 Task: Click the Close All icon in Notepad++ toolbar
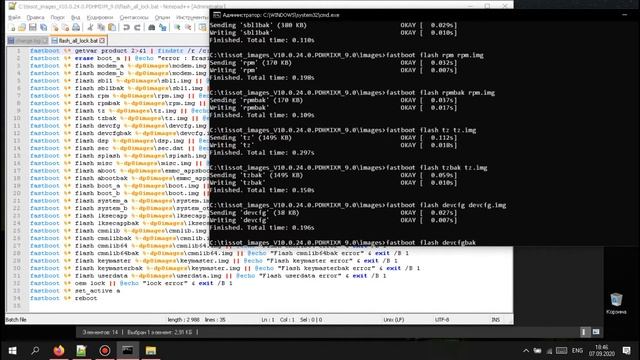coord(65,27)
